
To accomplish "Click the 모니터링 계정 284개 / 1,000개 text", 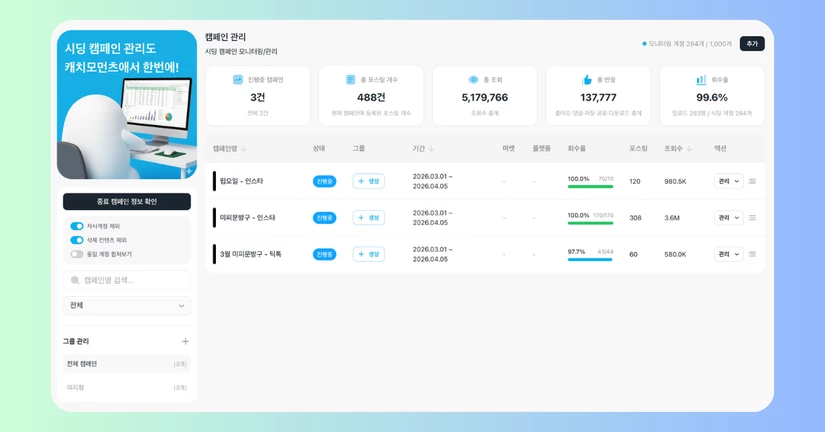I will pos(690,44).
